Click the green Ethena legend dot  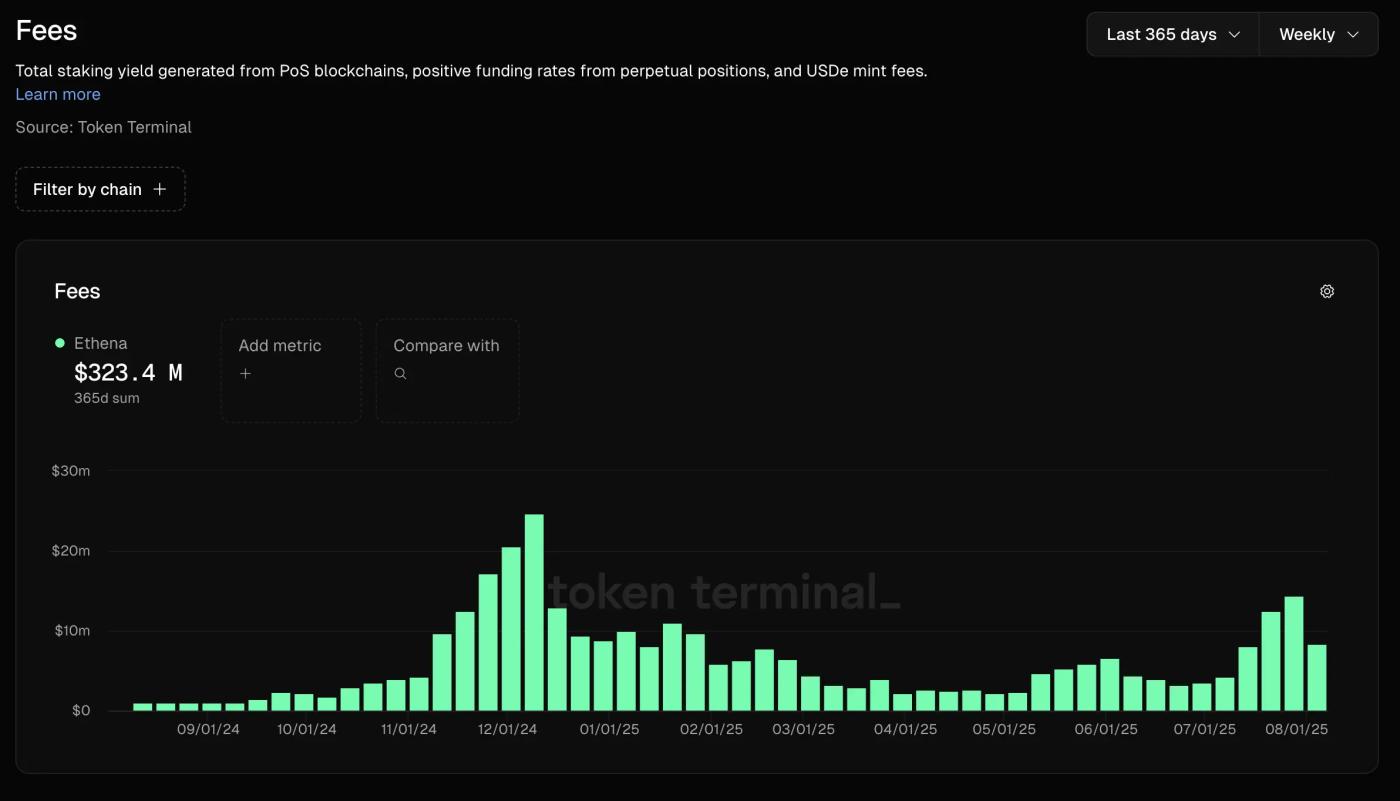click(60, 343)
